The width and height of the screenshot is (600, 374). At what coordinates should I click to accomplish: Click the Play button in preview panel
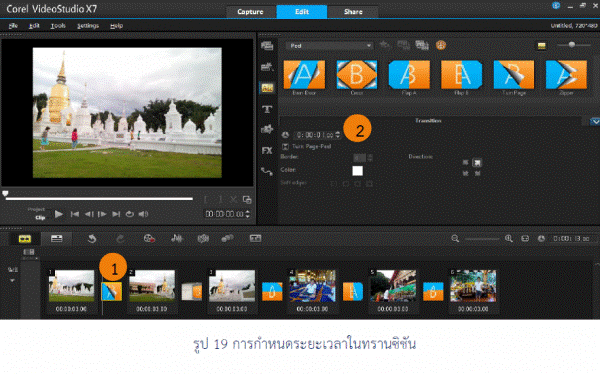[59, 214]
